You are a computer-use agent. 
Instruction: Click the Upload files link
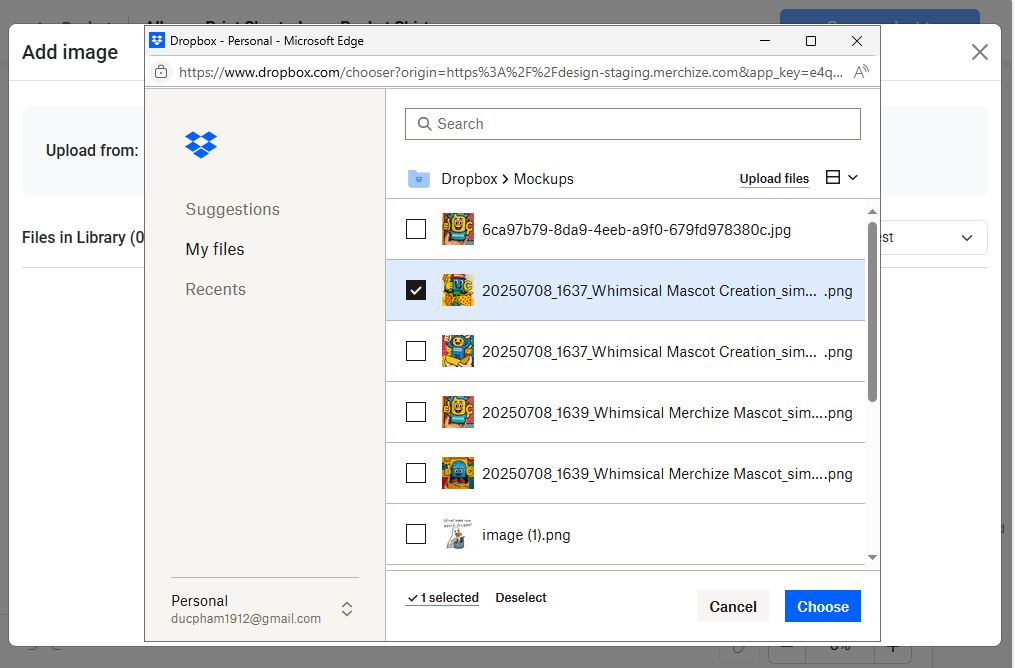point(774,179)
